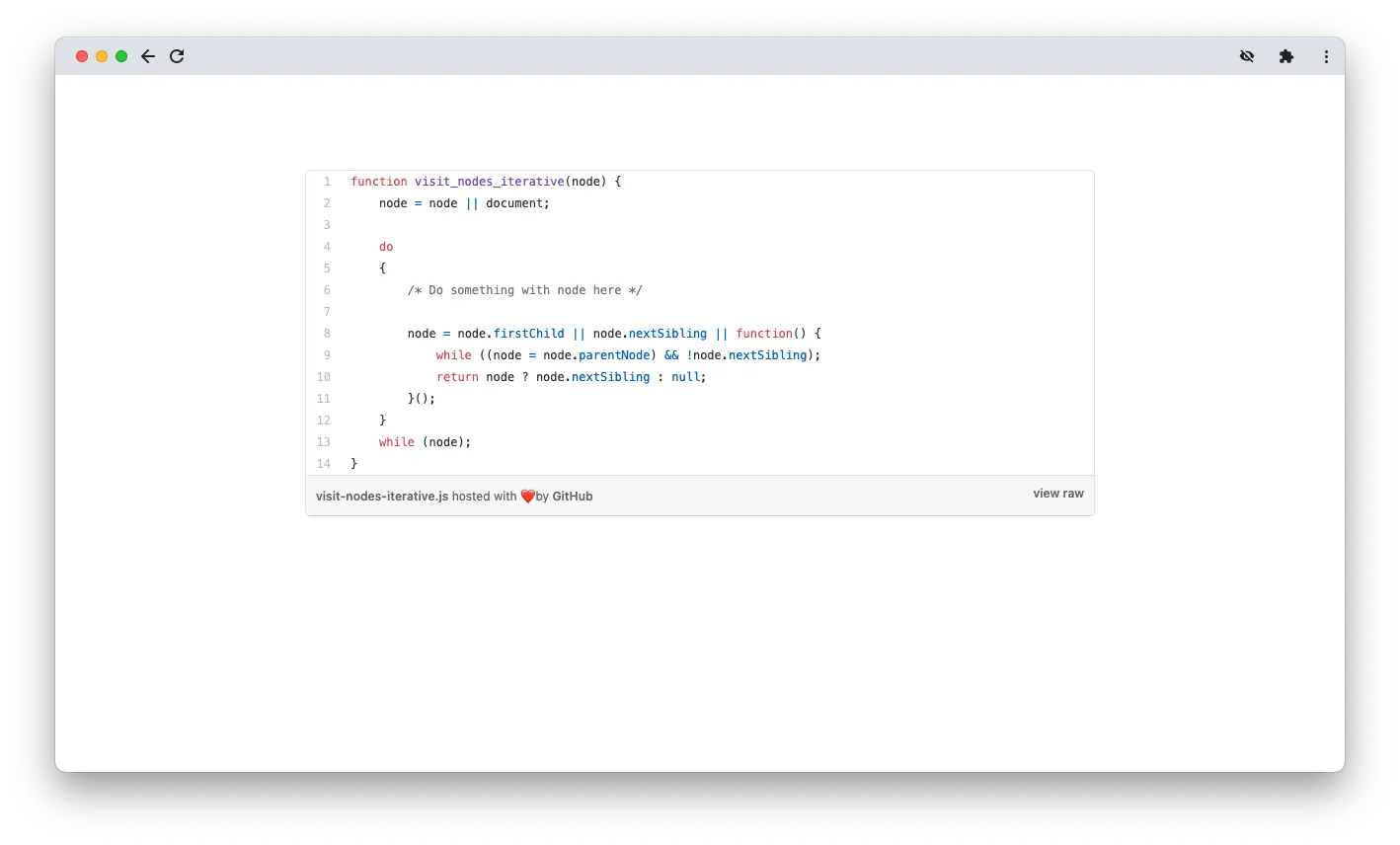Image resolution: width=1400 pixels, height=845 pixels.
Task: Open the tracking protection eye-slash icon
Action: (1247, 56)
